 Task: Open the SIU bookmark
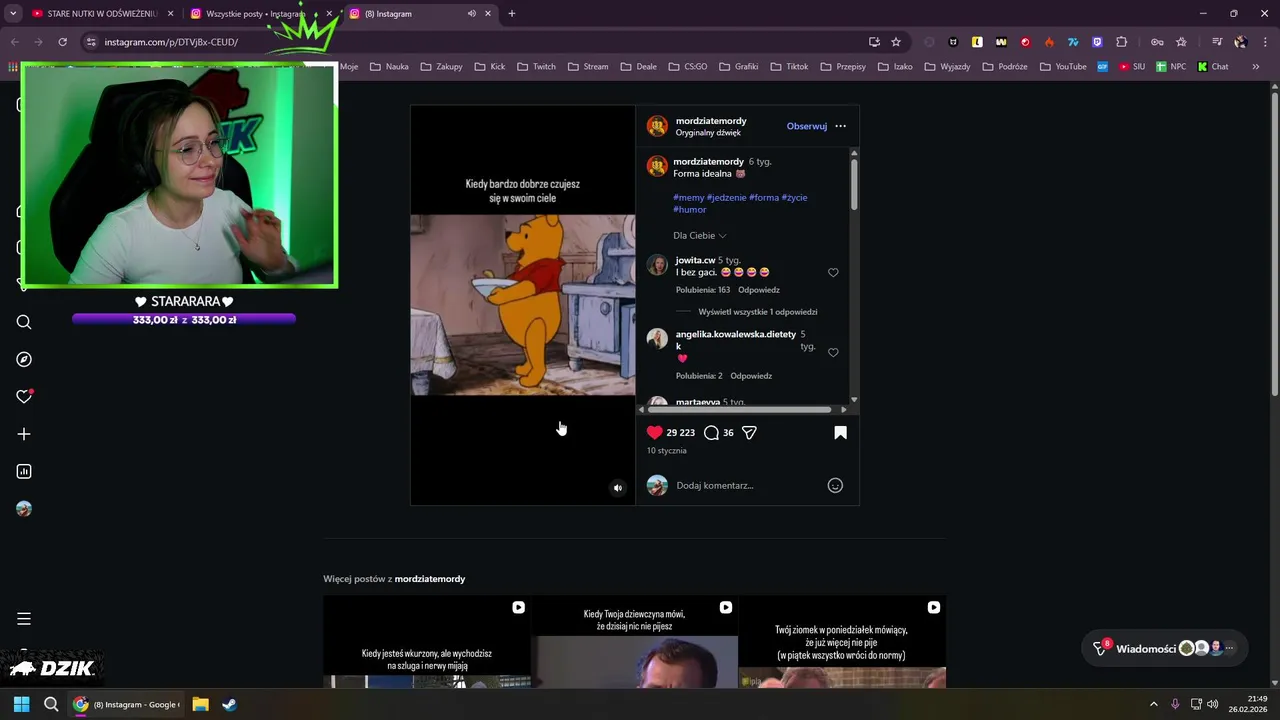[1133, 67]
